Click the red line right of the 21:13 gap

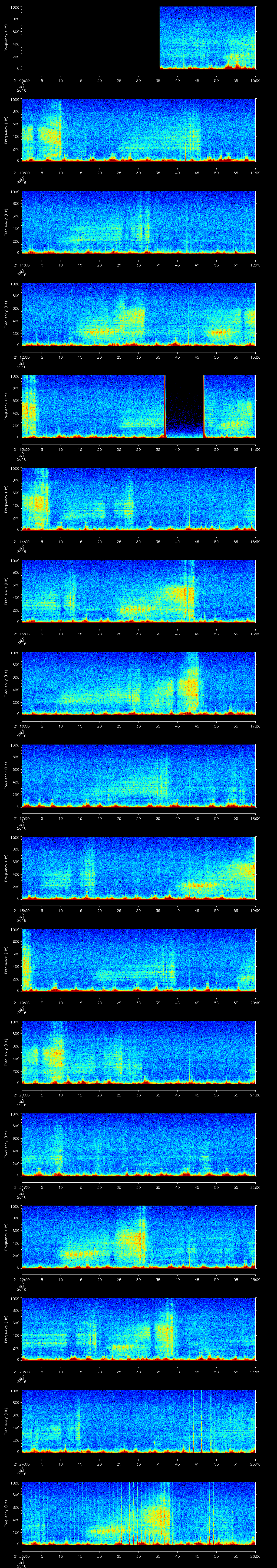tap(203, 407)
